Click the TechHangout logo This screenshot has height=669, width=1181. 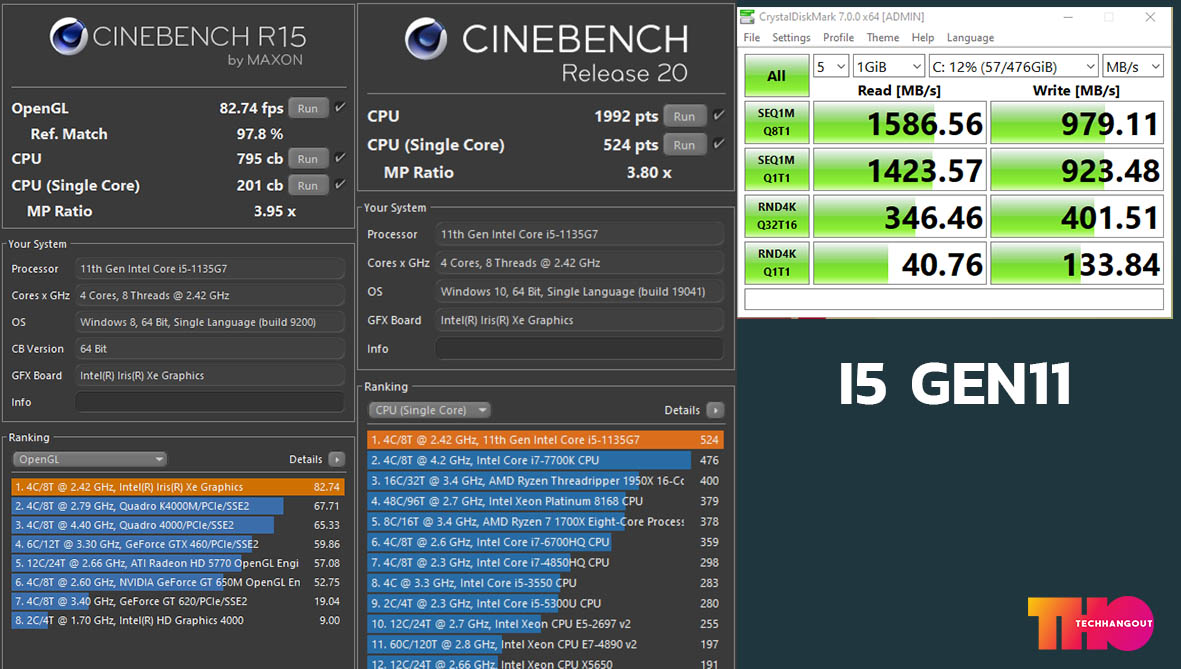[x=1091, y=623]
